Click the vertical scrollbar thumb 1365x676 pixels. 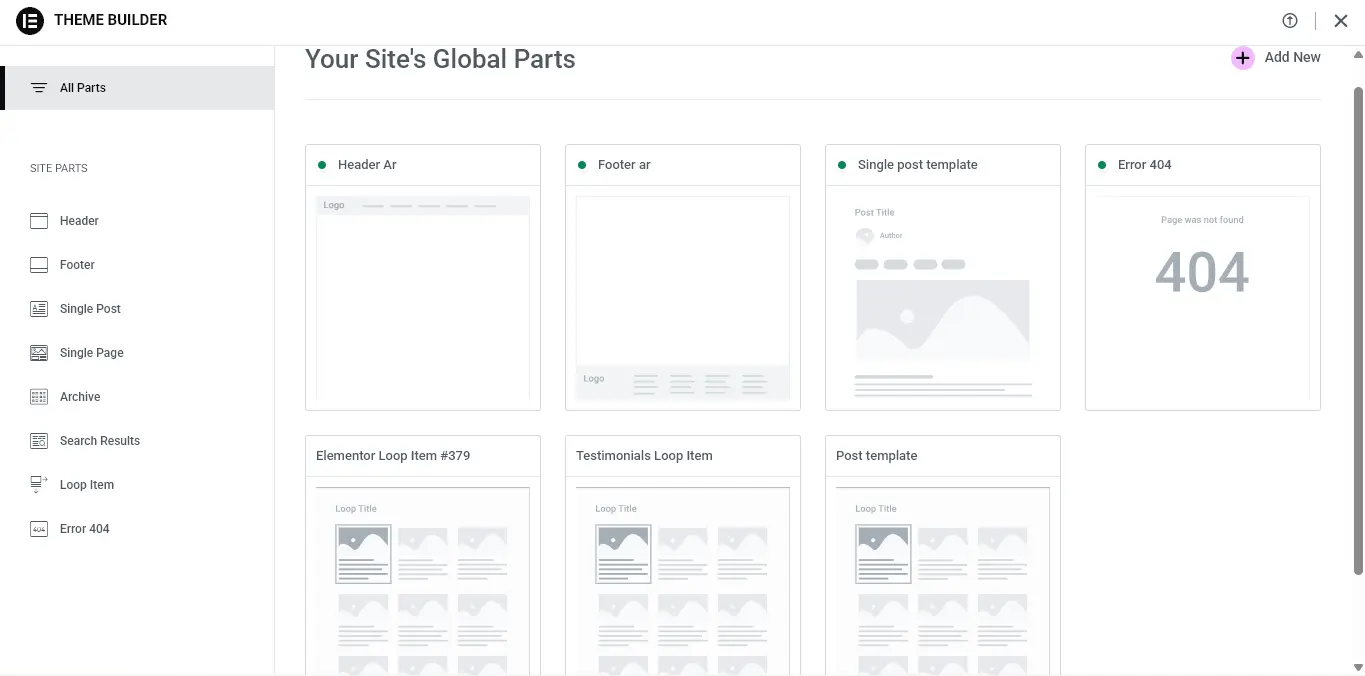(1358, 330)
